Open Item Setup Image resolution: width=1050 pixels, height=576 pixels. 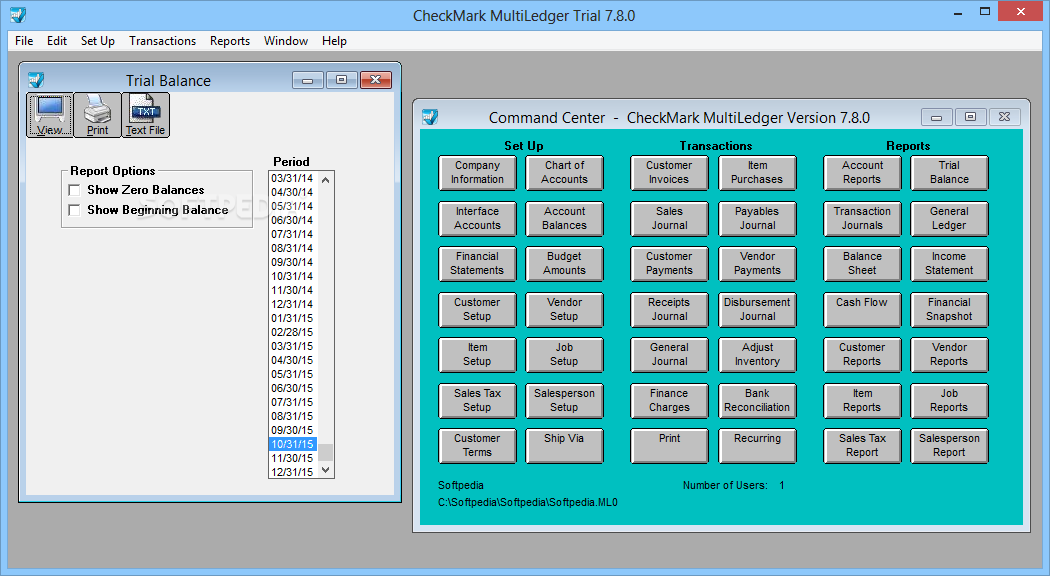tap(477, 355)
